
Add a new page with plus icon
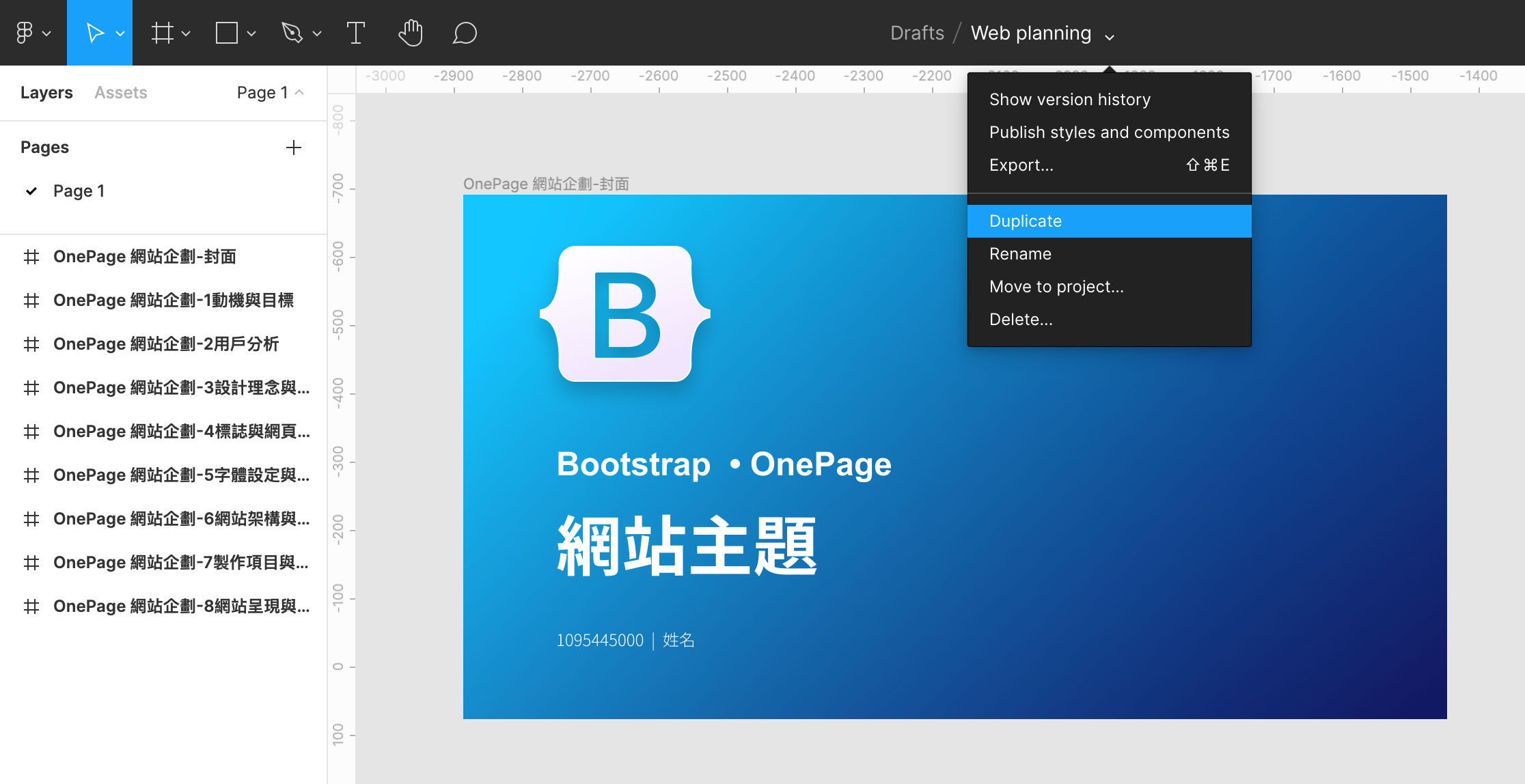[294, 148]
